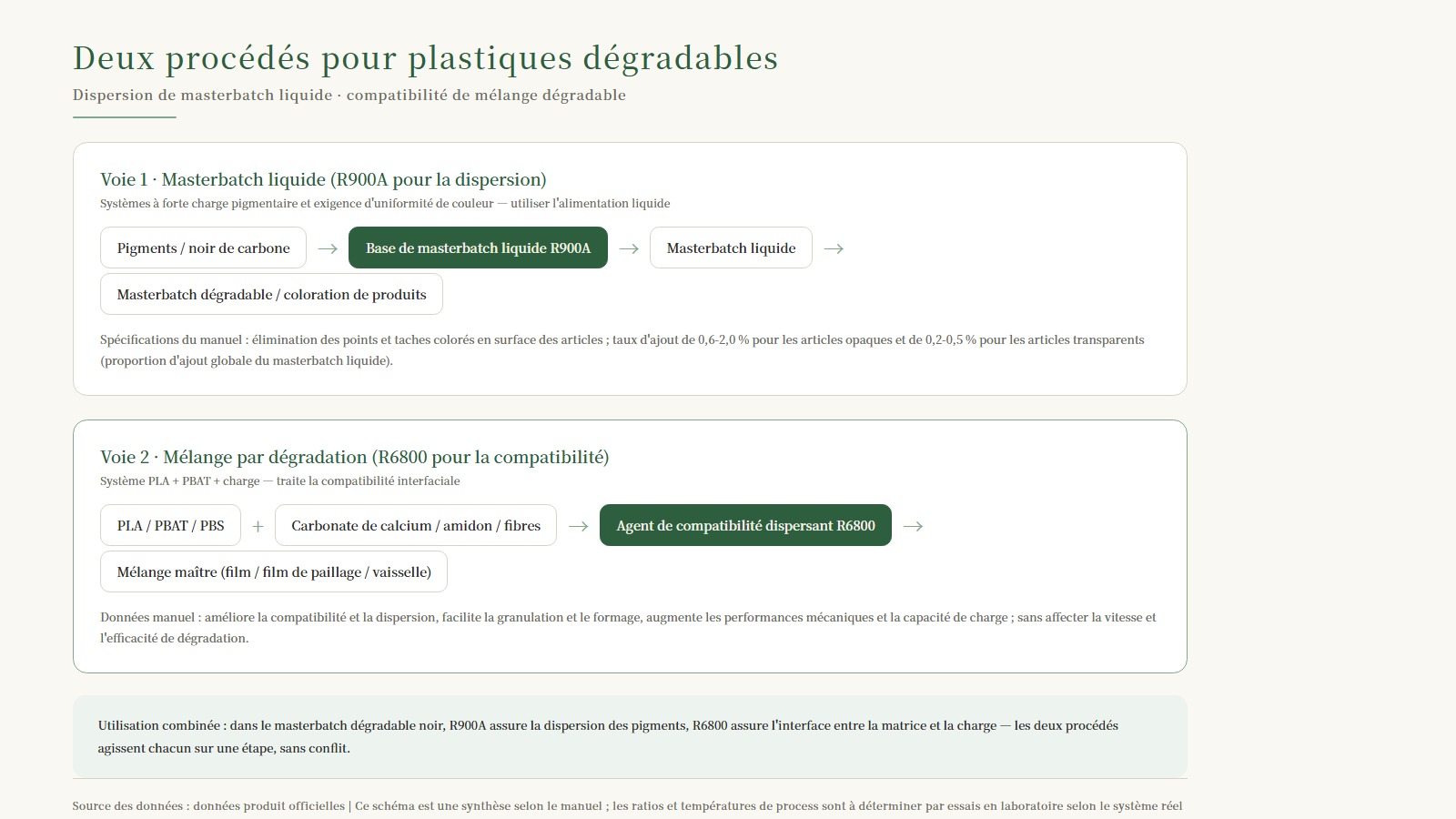The image size is (1456, 819).
Task: Click 'Systèmes à forte charge pigmentaire' description
Action: 385,203
